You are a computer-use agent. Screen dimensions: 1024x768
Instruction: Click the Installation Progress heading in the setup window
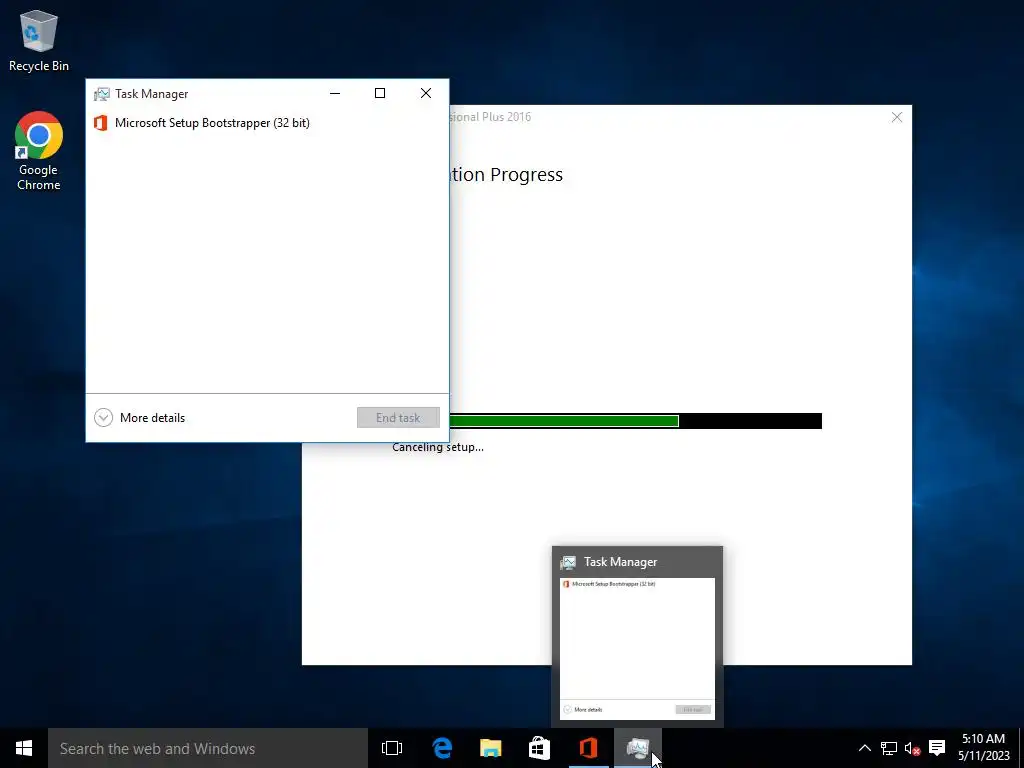[x=506, y=174]
